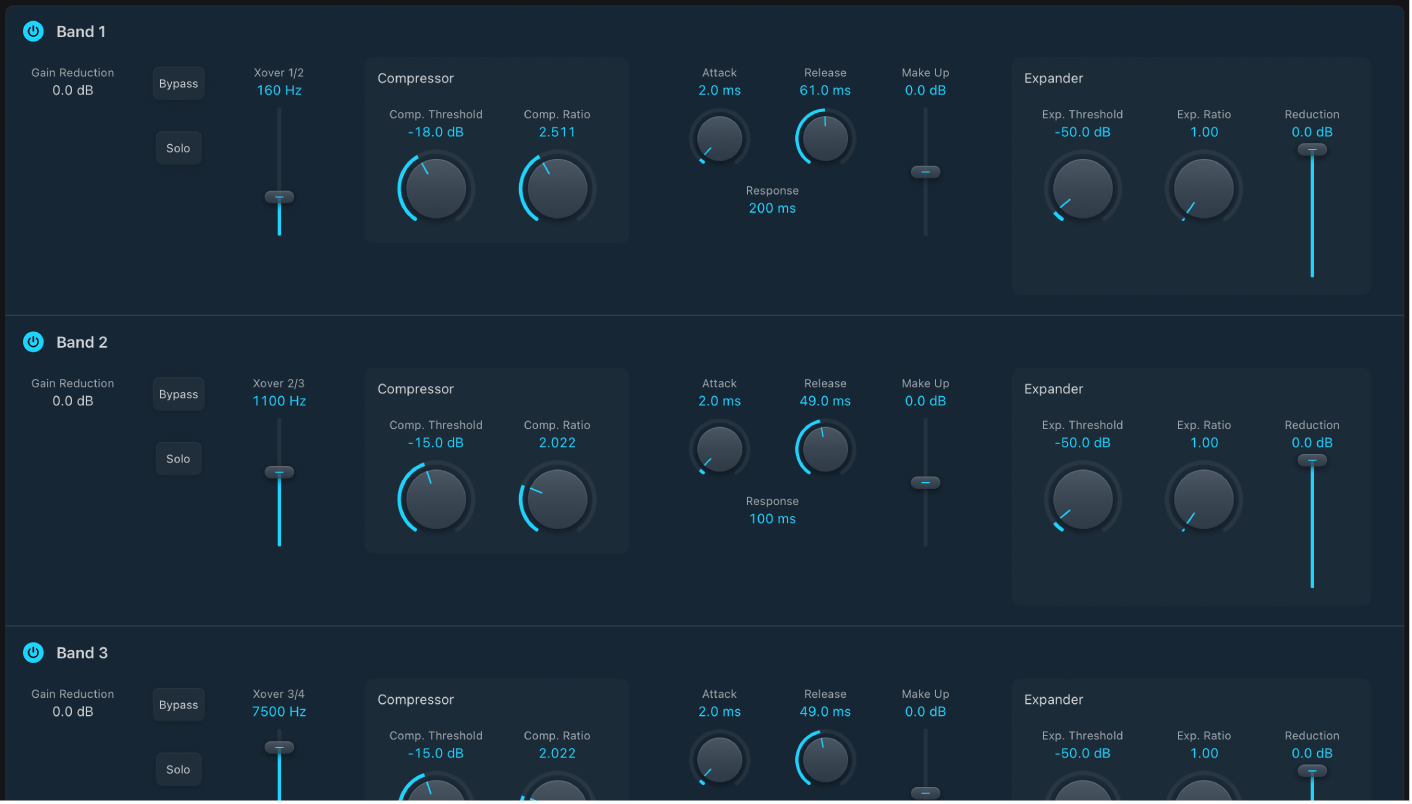Bypass Band 2
1412x804 pixels.
178,393
